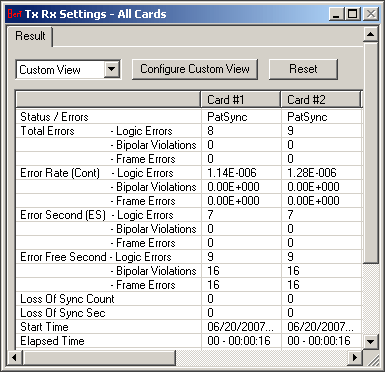
Task: Open the Custom View dropdown arrow
Action: (x=112, y=69)
